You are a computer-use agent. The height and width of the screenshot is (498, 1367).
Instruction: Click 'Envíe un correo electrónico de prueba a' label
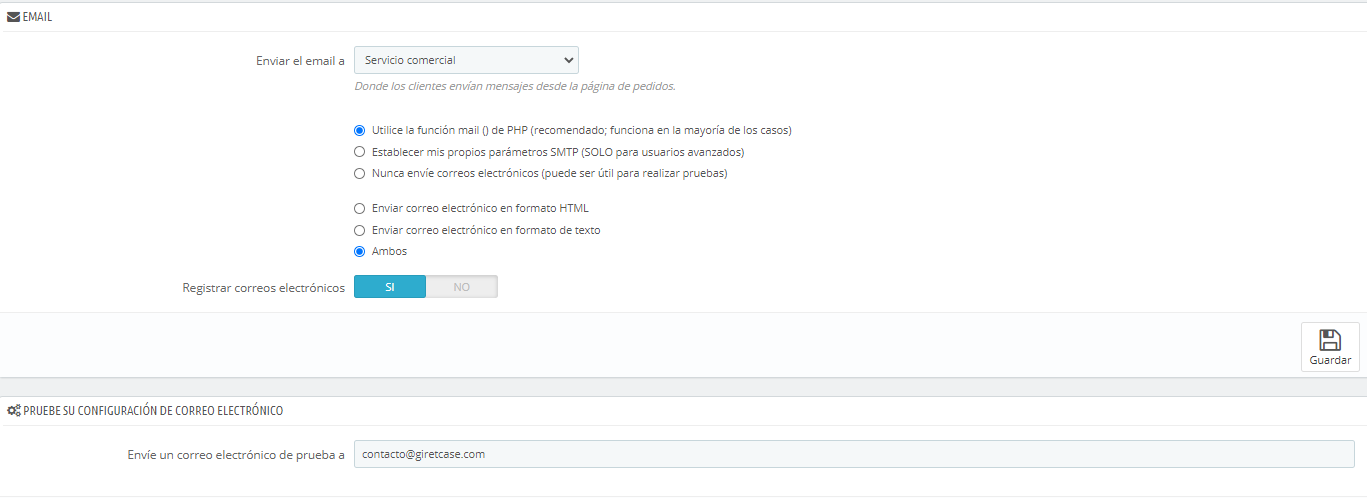pyautogui.click(x=236, y=455)
